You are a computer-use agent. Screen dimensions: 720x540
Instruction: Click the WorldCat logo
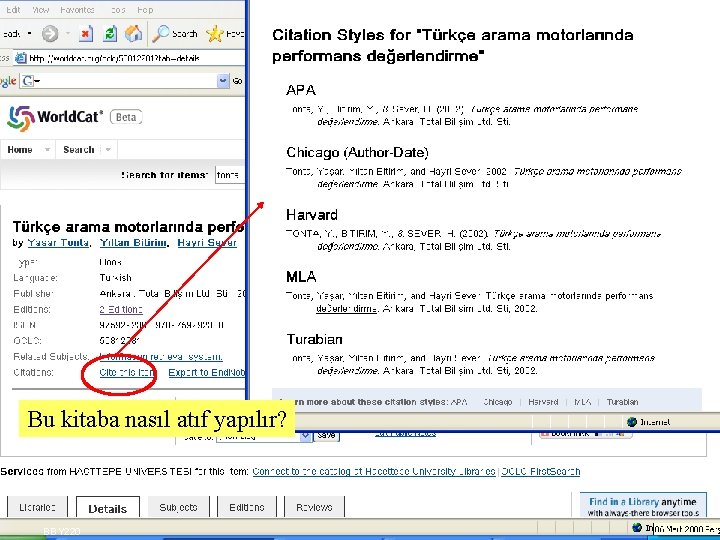click(54, 118)
